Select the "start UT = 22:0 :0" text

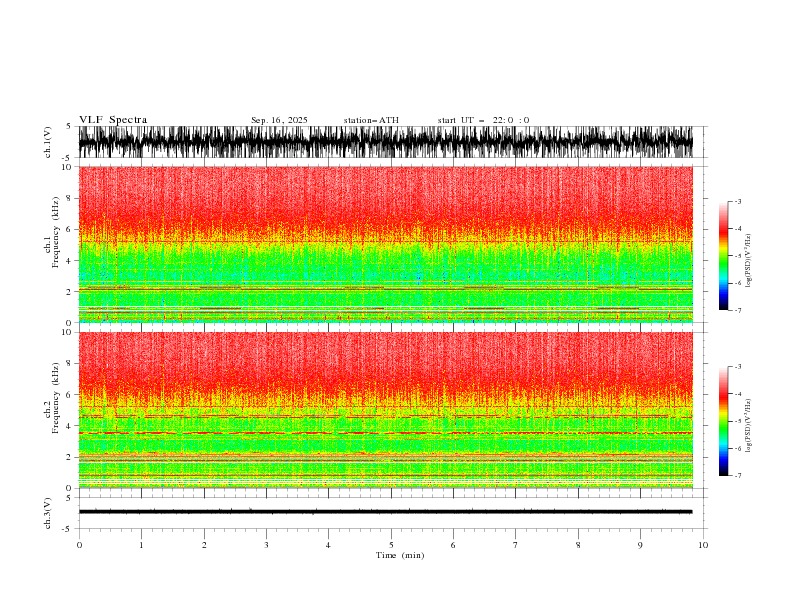point(483,120)
